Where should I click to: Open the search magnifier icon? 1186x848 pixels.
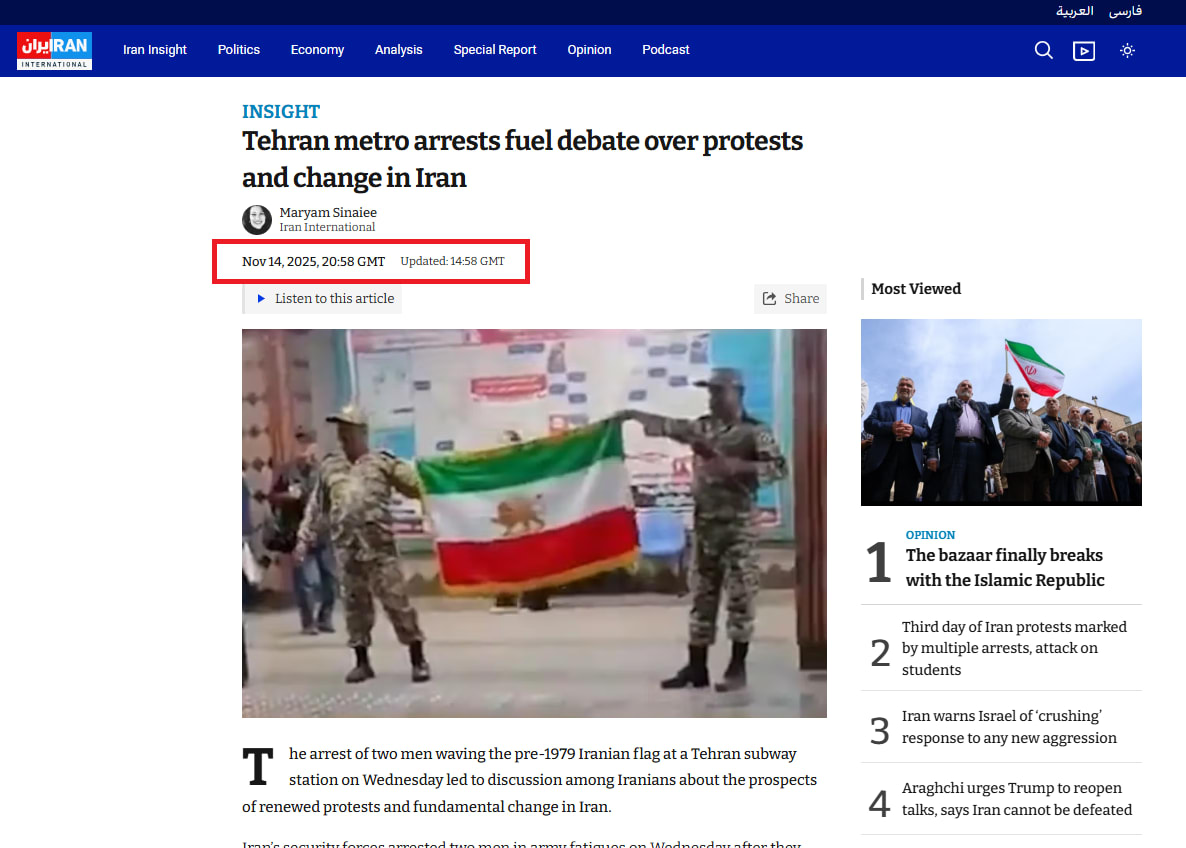1043,50
